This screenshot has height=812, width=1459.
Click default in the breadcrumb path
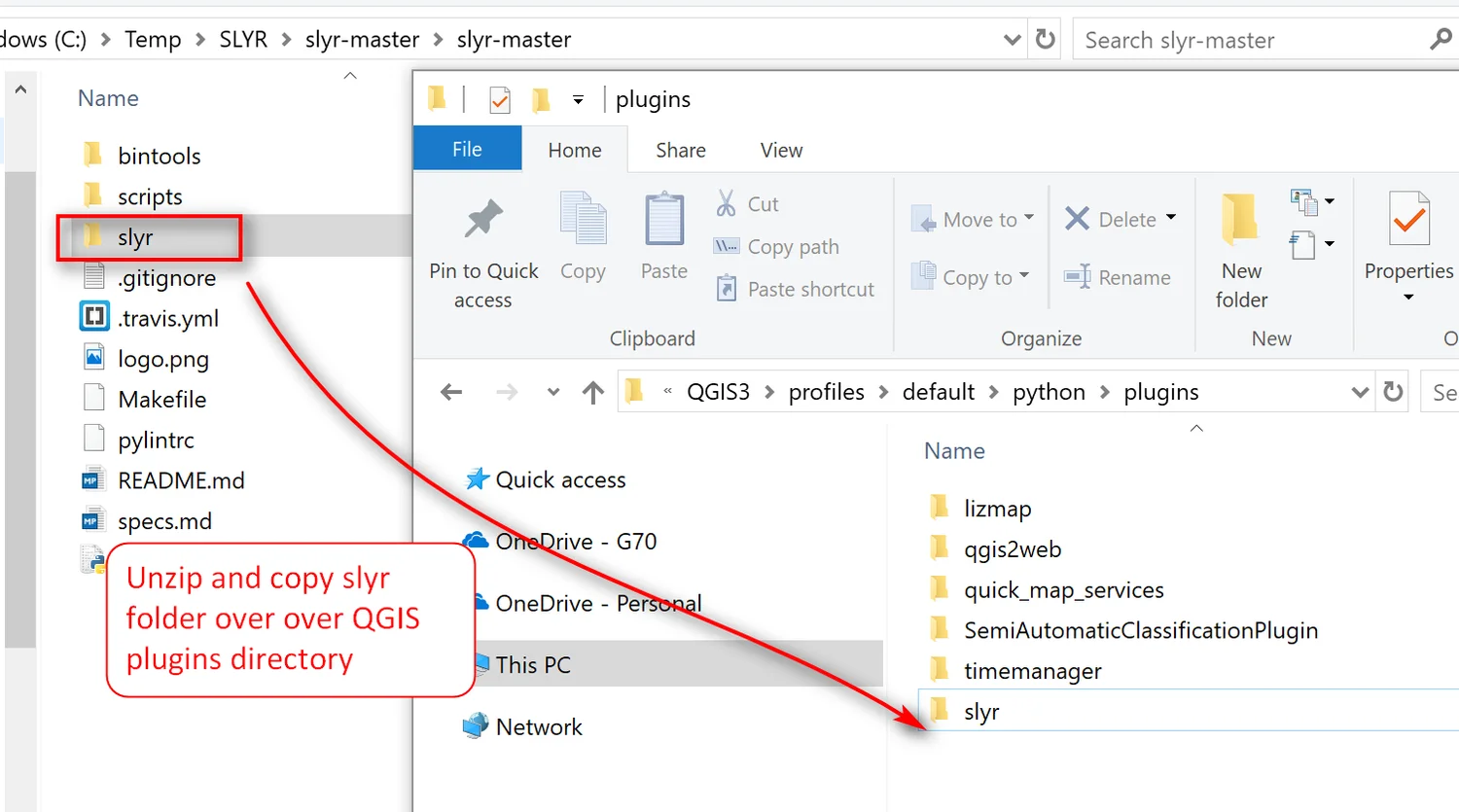[939, 392]
